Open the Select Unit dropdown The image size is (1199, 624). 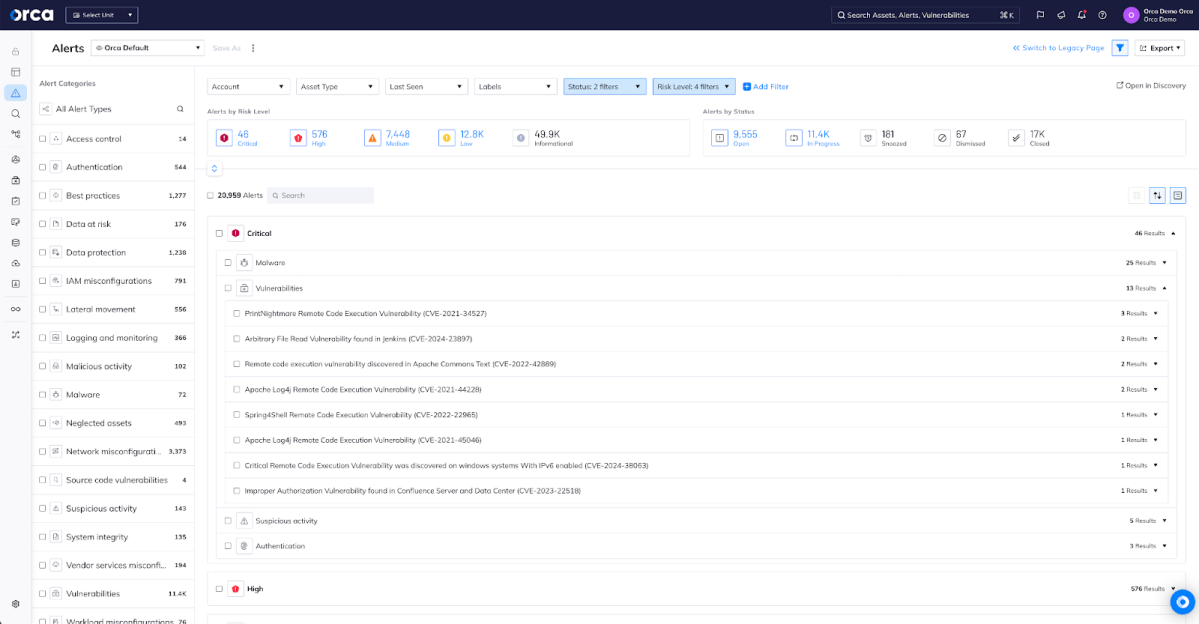pos(102,15)
